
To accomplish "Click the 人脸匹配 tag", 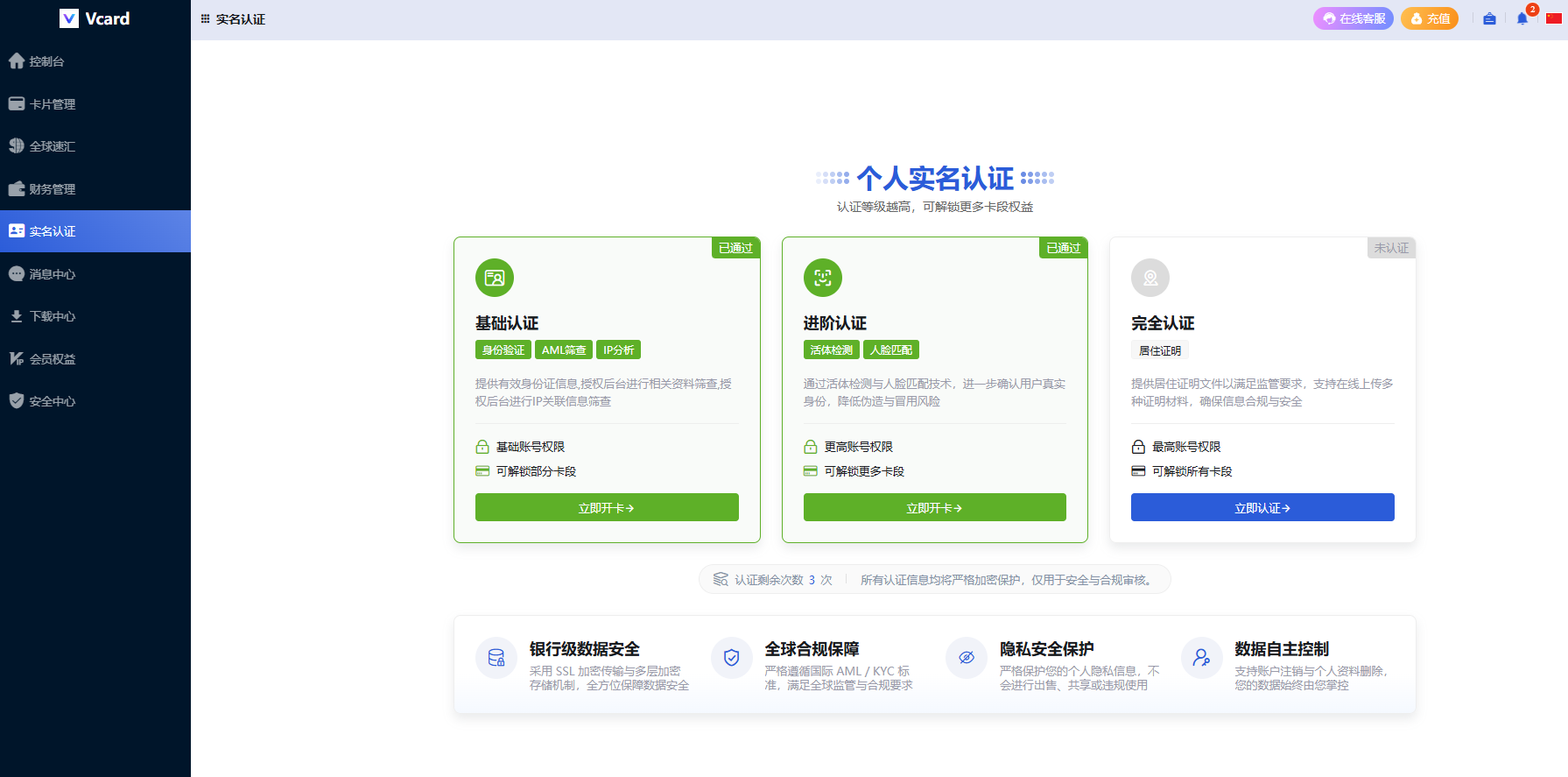I will (891, 350).
